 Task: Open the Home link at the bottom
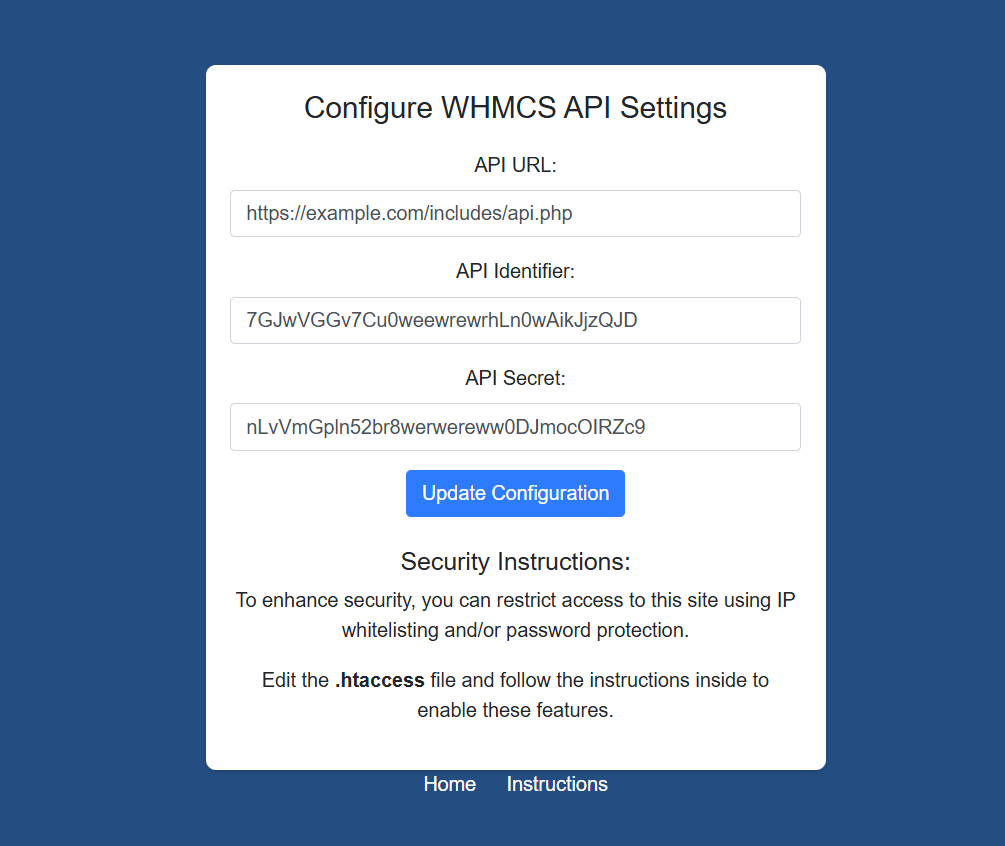click(449, 784)
